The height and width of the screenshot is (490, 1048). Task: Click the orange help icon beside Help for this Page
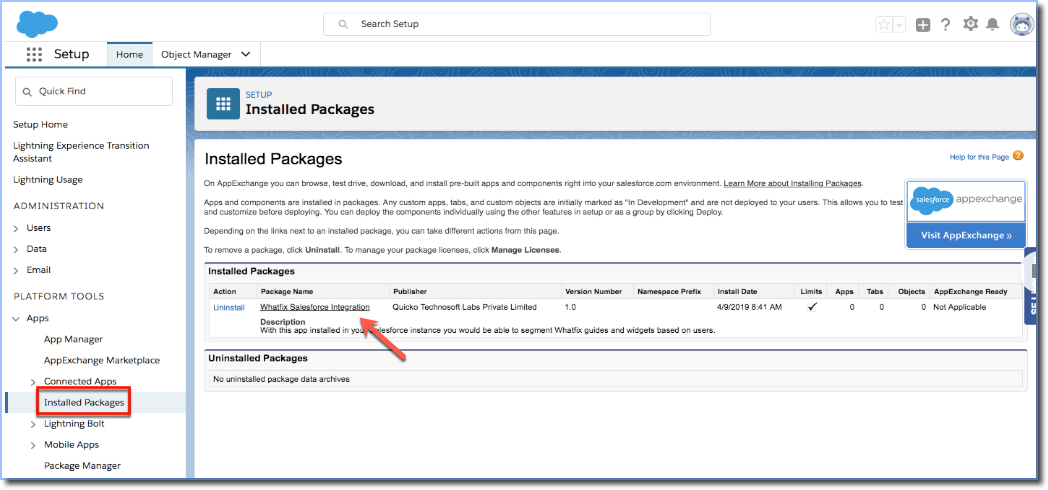click(1017, 156)
